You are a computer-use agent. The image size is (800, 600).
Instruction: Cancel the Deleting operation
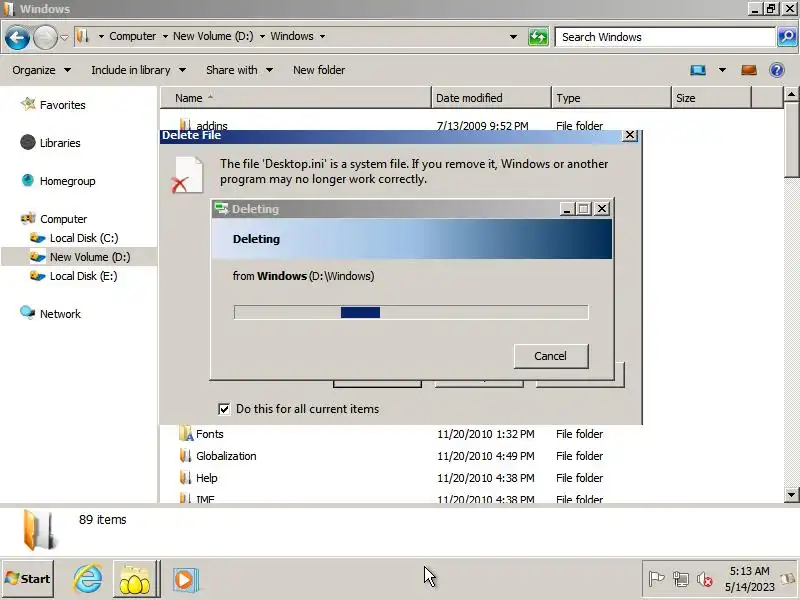click(x=551, y=356)
